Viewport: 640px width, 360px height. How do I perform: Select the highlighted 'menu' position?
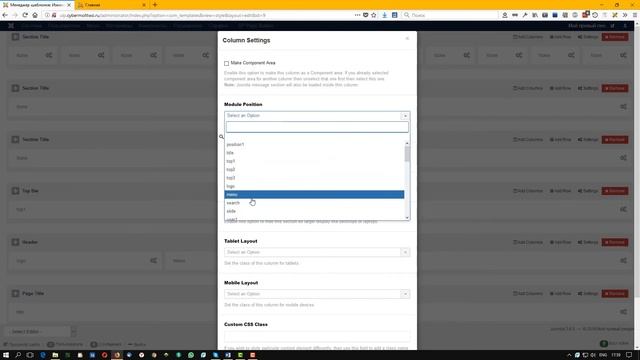pos(314,194)
